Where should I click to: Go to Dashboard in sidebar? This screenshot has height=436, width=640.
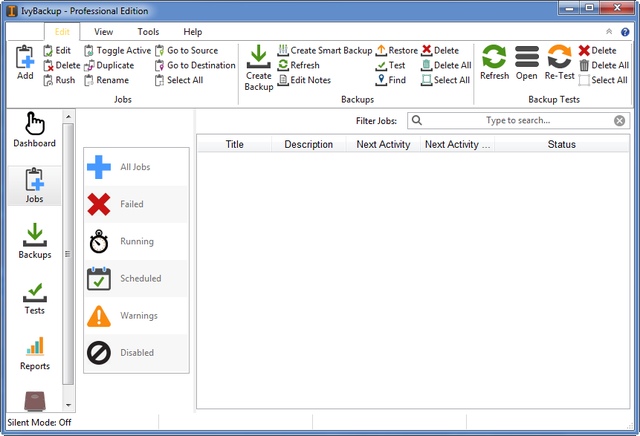click(35, 130)
